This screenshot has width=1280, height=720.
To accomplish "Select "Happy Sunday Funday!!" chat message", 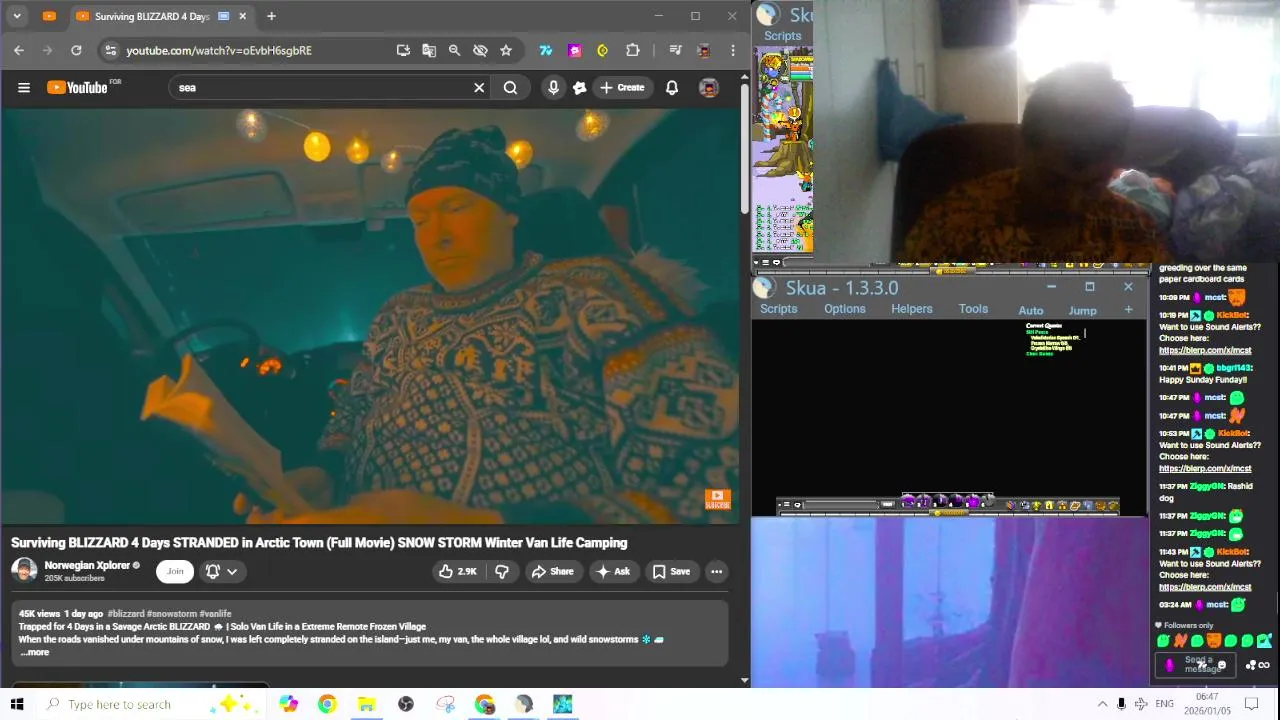I will [x=1203, y=379].
